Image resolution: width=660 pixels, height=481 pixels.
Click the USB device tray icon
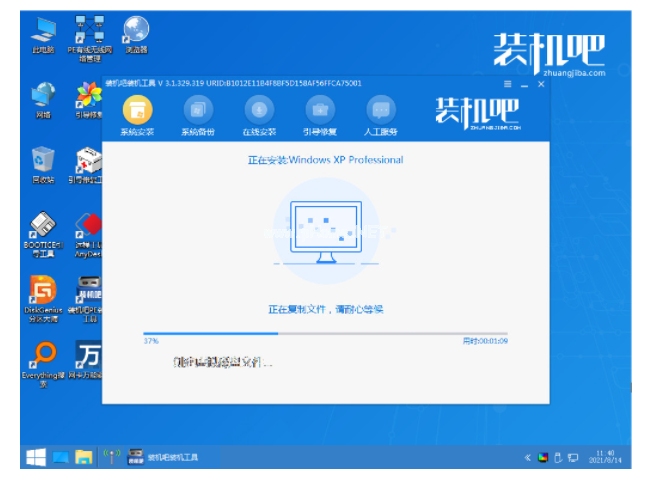[x=558, y=457]
